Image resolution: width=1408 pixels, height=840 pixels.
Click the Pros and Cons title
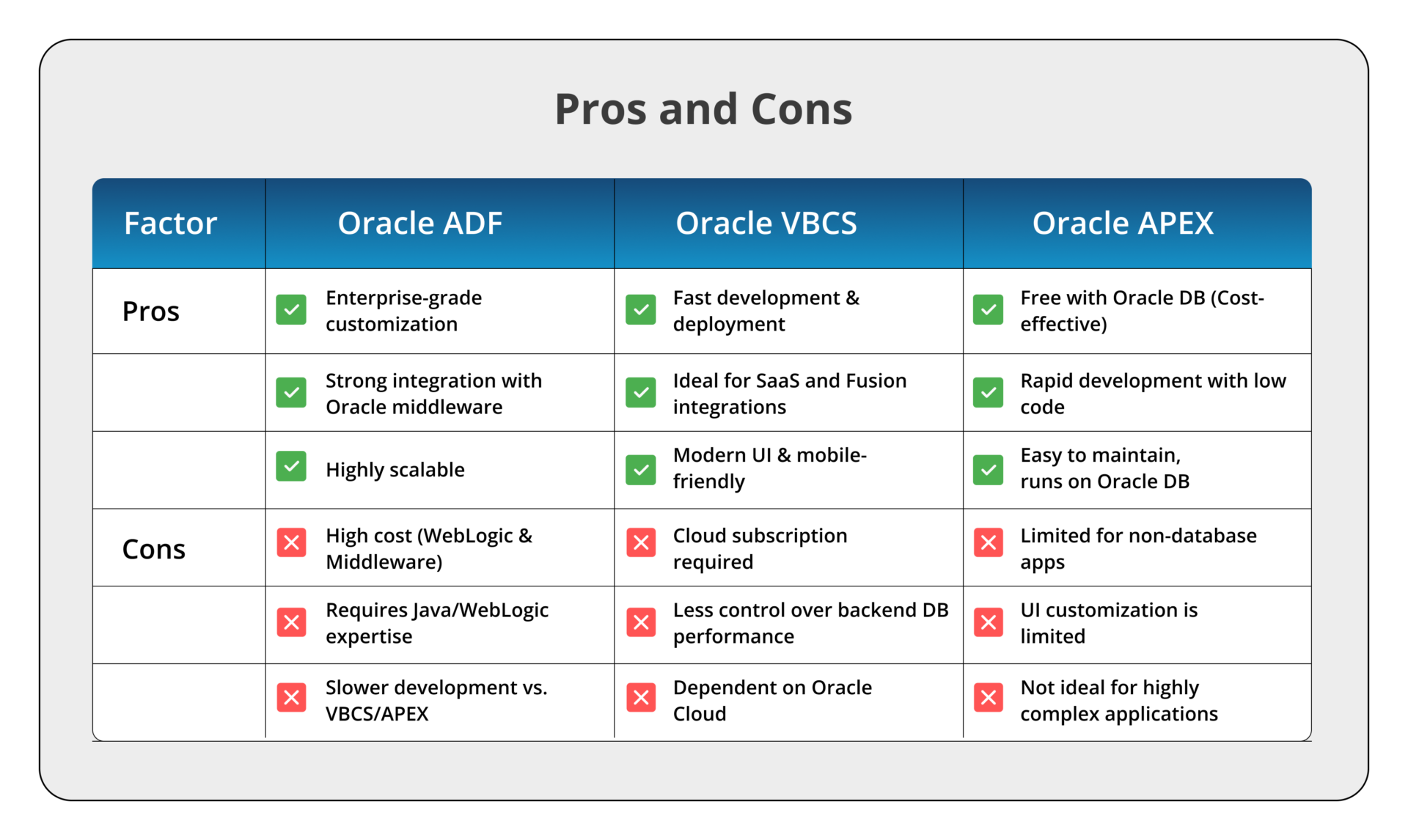703,109
